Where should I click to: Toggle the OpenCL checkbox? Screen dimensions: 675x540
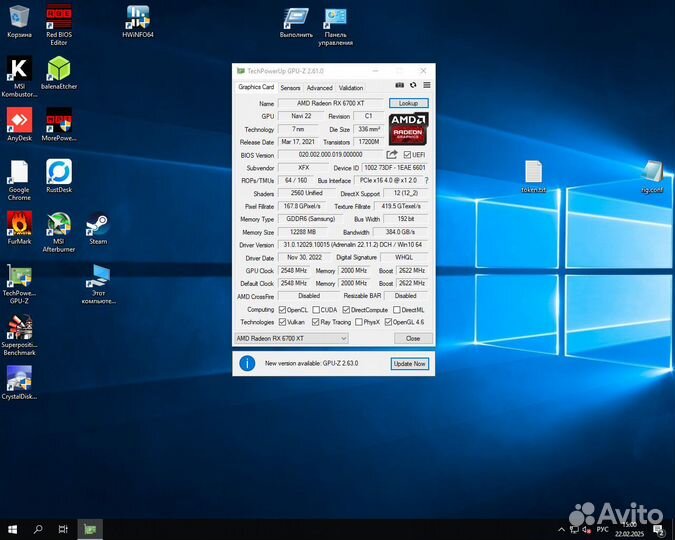pyautogui.click(x=282, y=310)
